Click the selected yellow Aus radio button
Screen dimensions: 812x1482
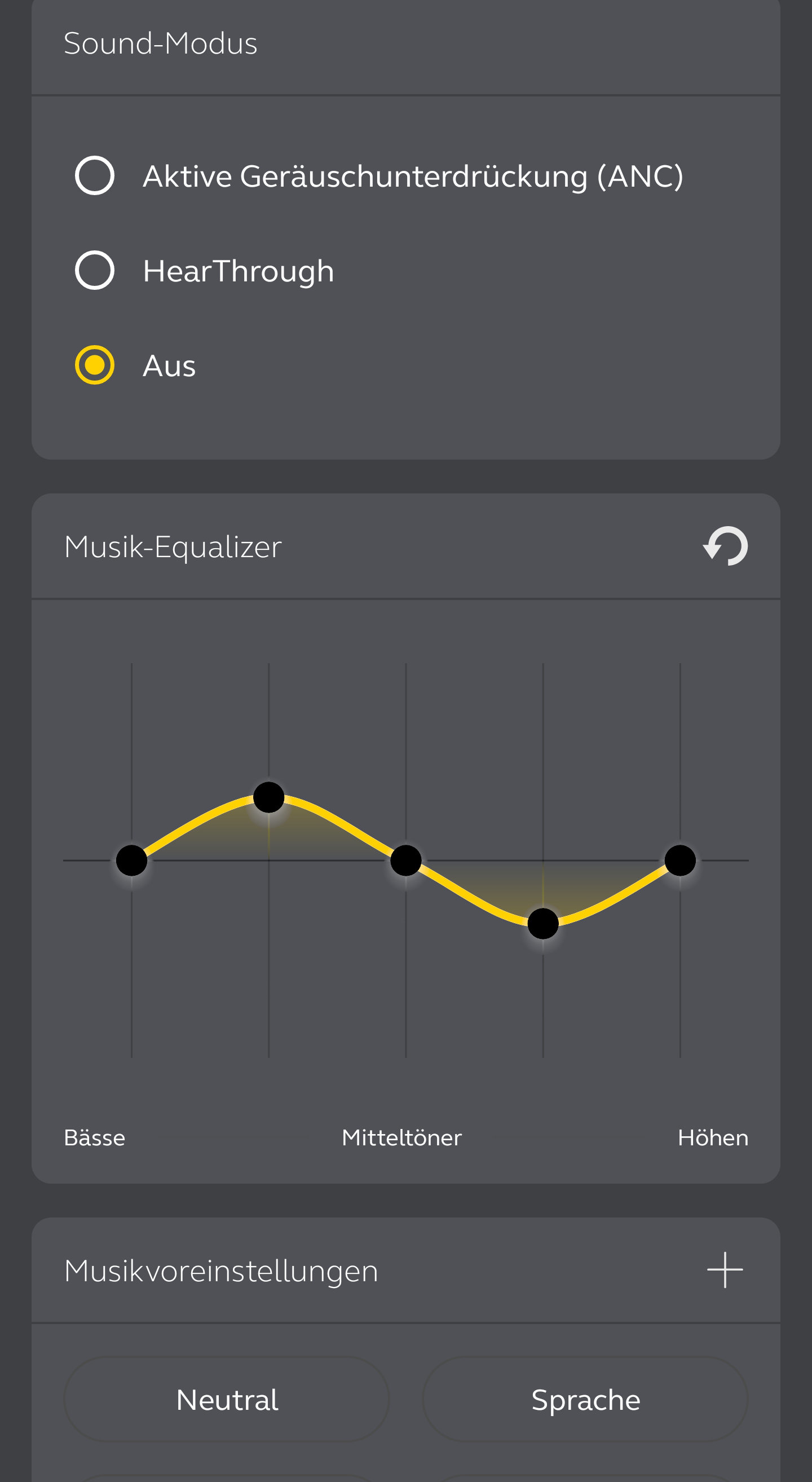[x=95, y=365]
